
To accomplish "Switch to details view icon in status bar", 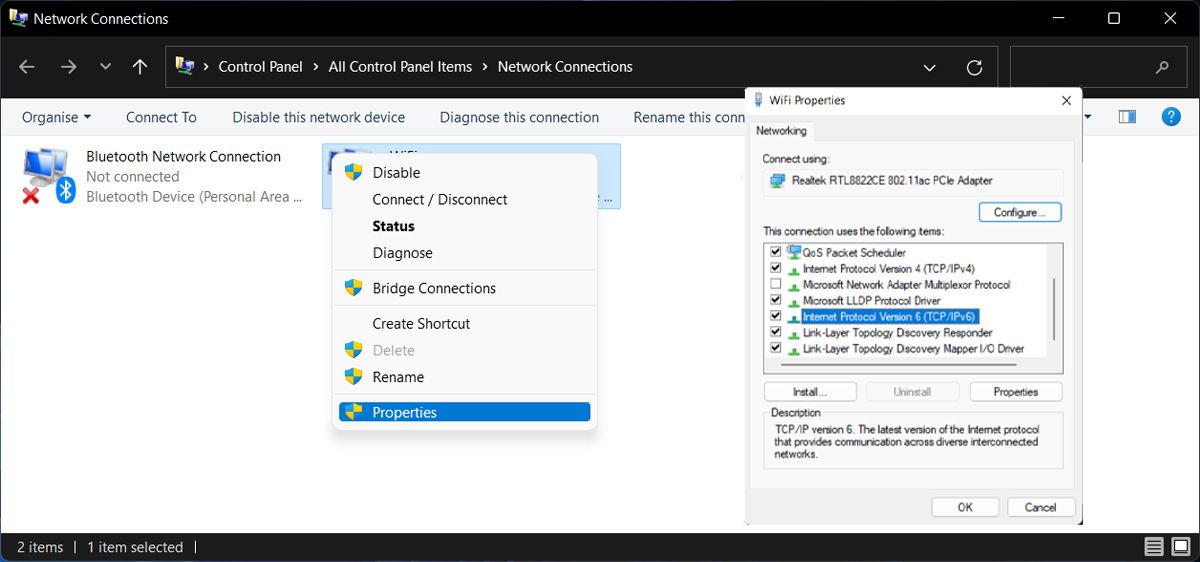I will tap(1154, 547).
